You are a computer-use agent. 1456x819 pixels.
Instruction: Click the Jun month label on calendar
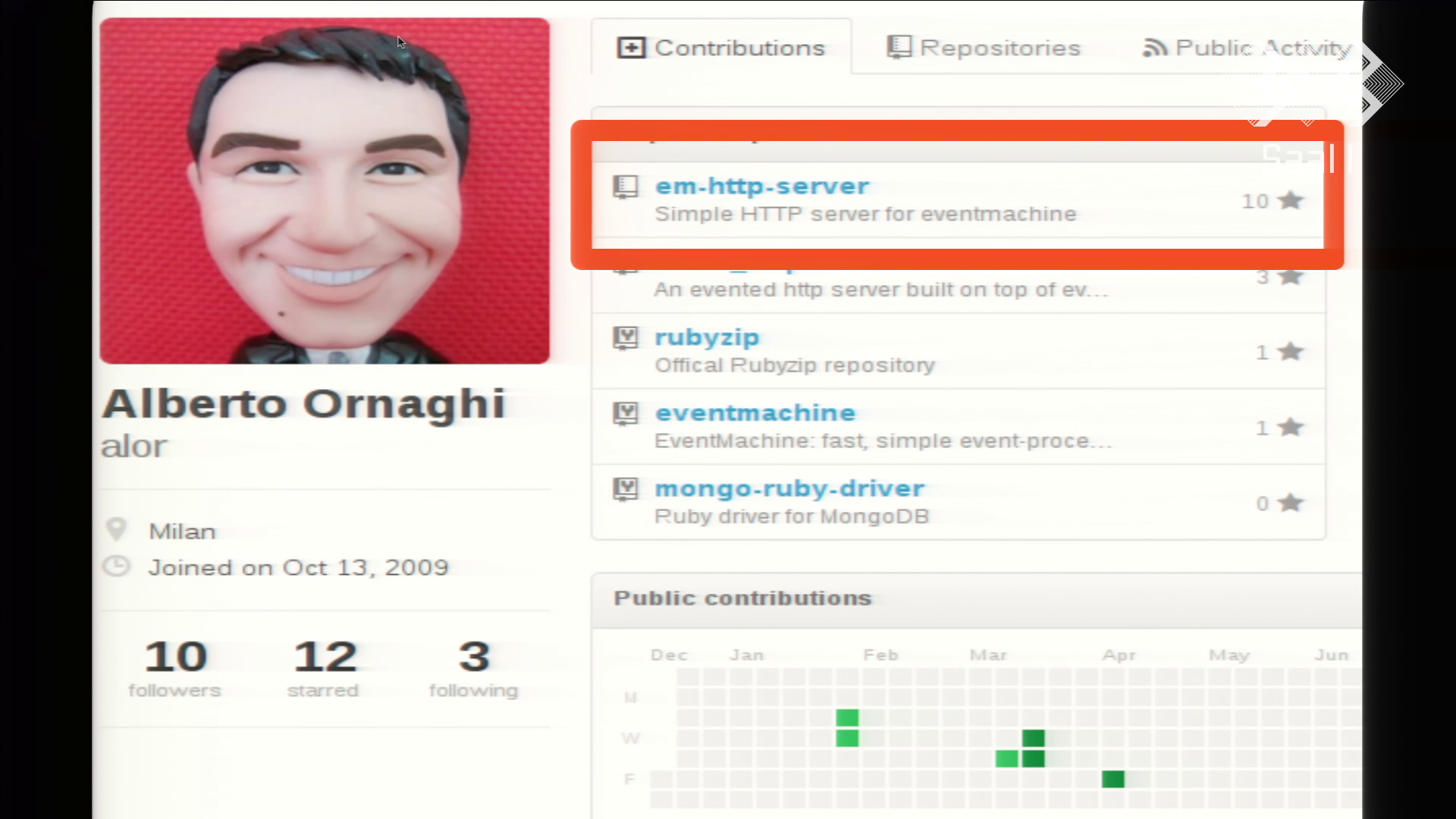point(1332,655)
